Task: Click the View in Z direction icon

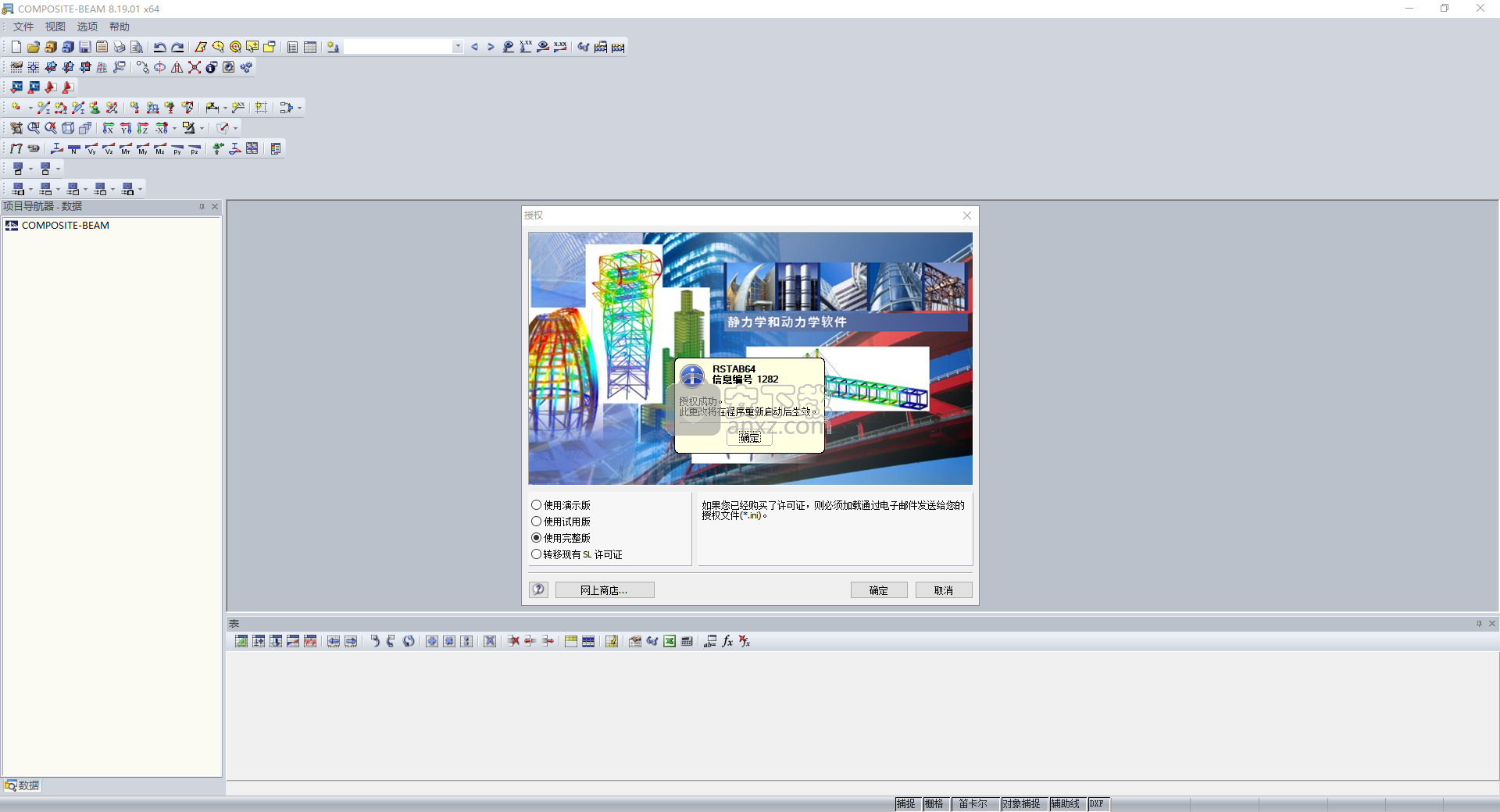Action: coord(143,128)
